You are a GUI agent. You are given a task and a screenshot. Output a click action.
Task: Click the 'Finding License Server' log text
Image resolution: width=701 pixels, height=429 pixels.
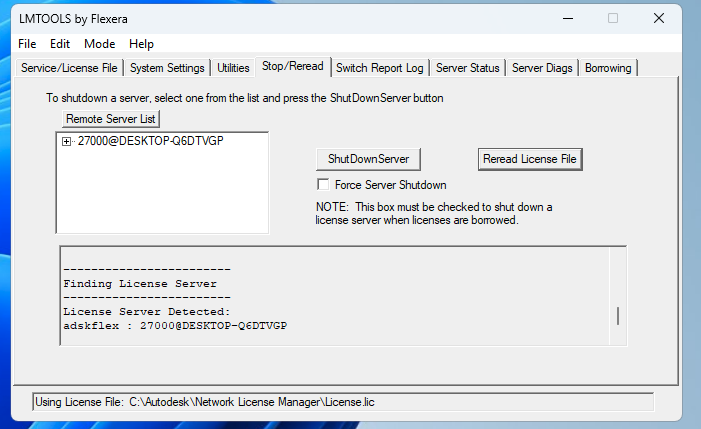tap(140, 284)
